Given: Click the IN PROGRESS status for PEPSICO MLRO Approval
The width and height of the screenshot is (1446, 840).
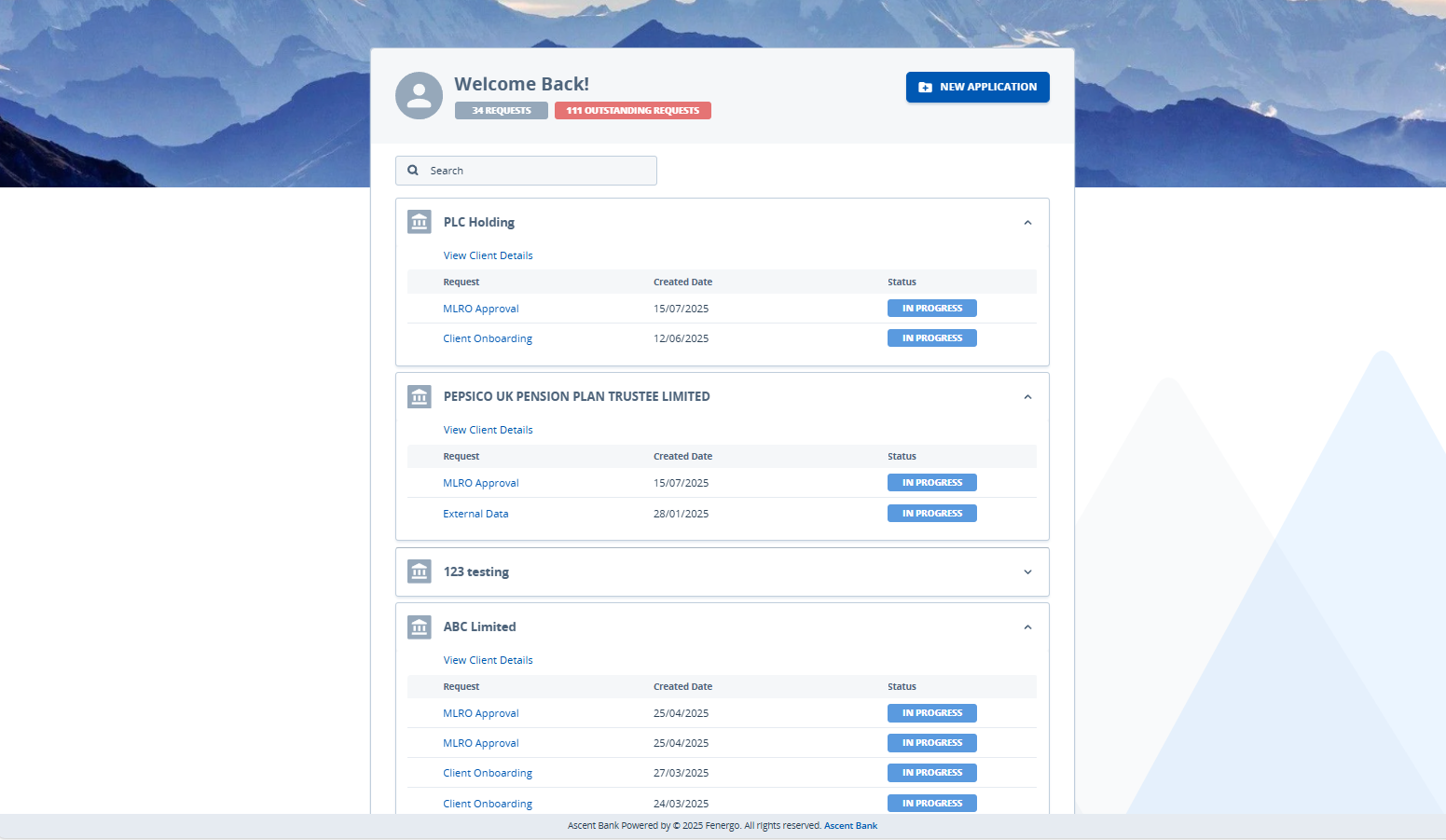Looking at the screenshot, I should [x=931, y=482].
